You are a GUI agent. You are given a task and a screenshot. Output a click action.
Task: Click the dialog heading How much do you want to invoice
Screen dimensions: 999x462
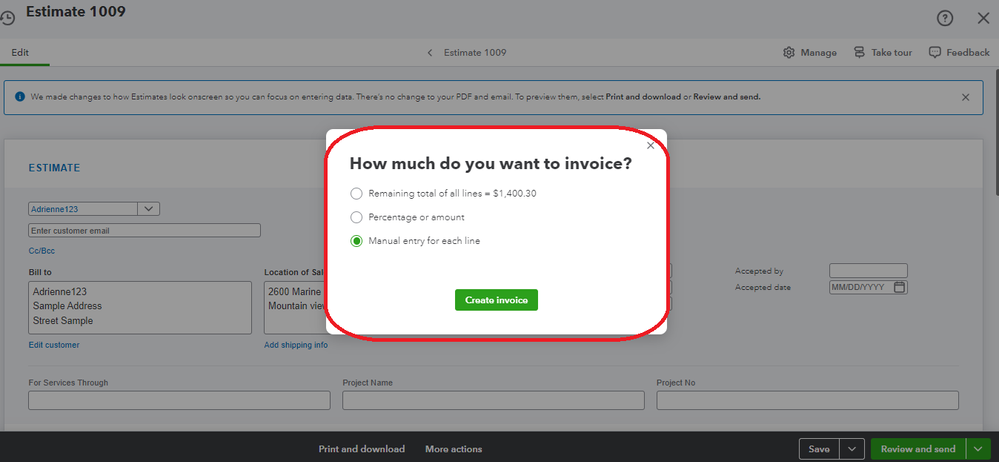click(x=491, y=164)
